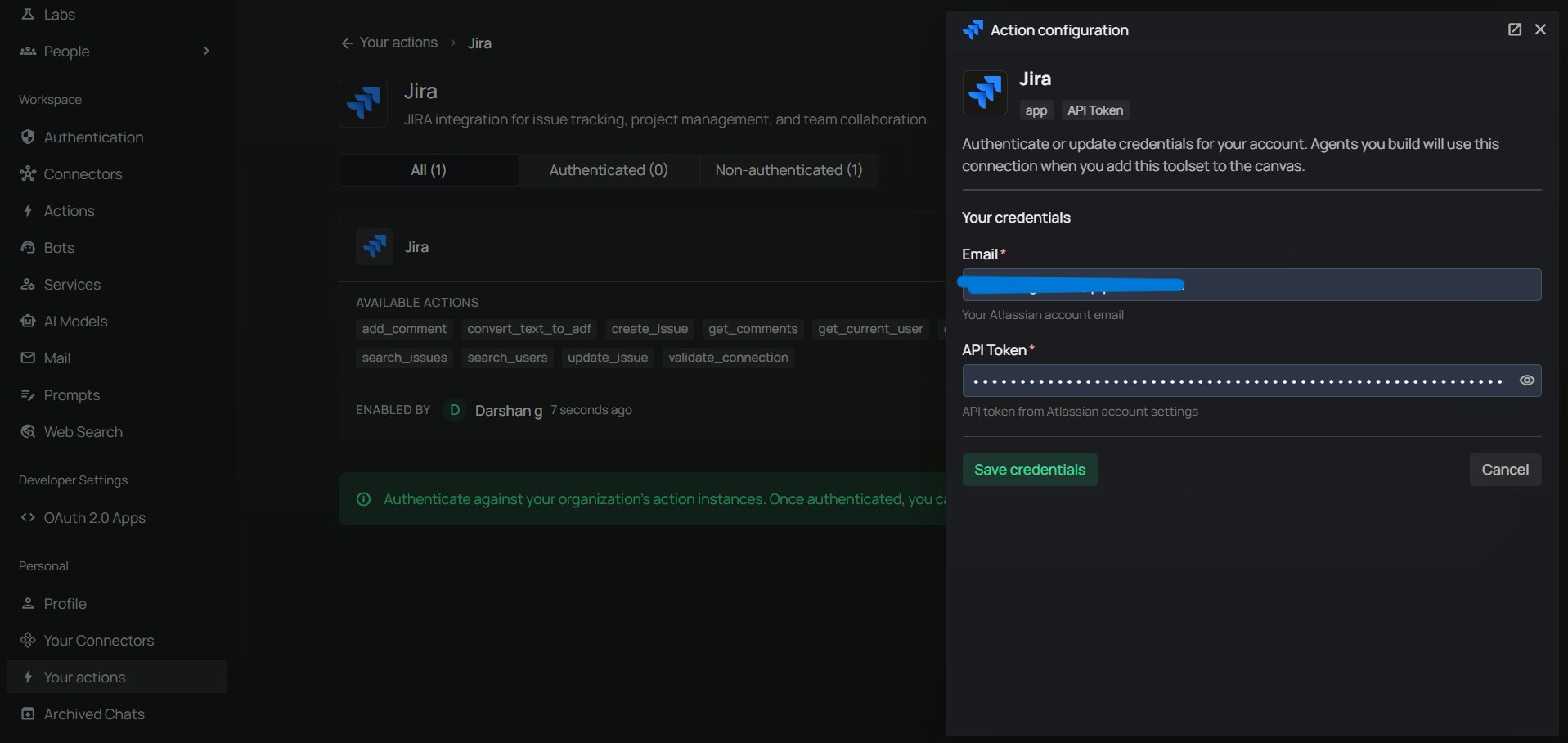Switch to the Authenticated (0) tab

pyautogui.click(x=609, y=170)
